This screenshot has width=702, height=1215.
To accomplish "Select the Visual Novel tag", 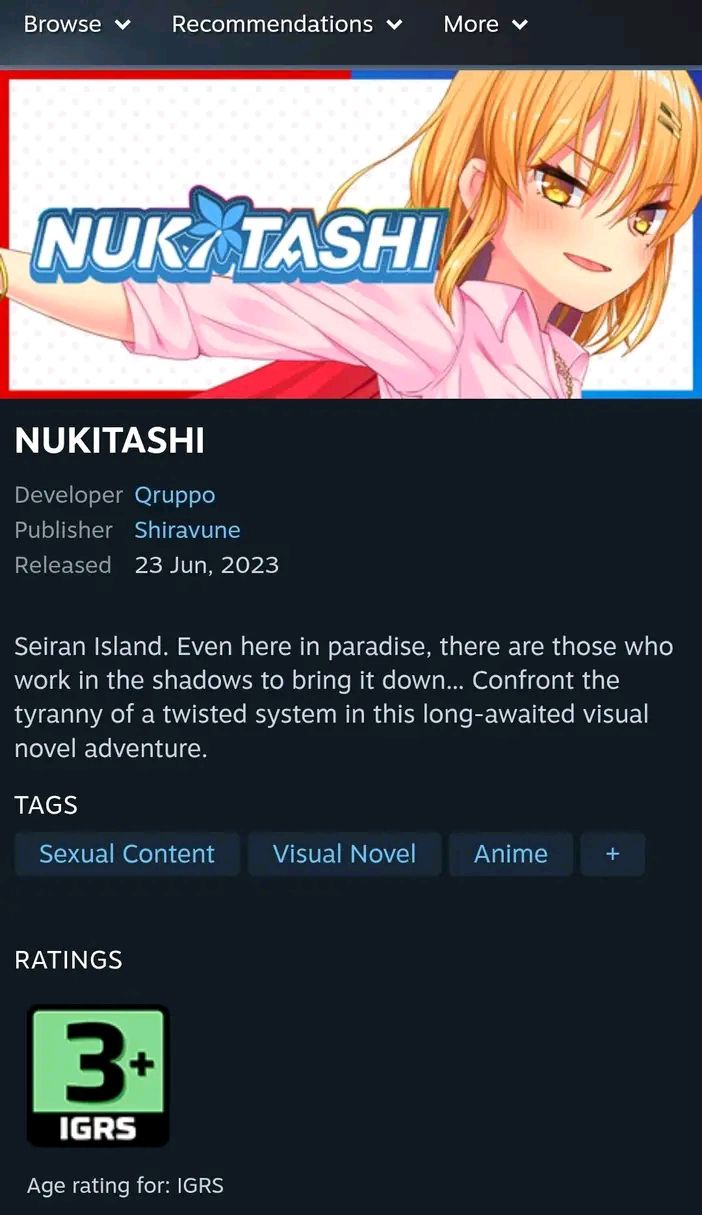I will tap(344, 854).
